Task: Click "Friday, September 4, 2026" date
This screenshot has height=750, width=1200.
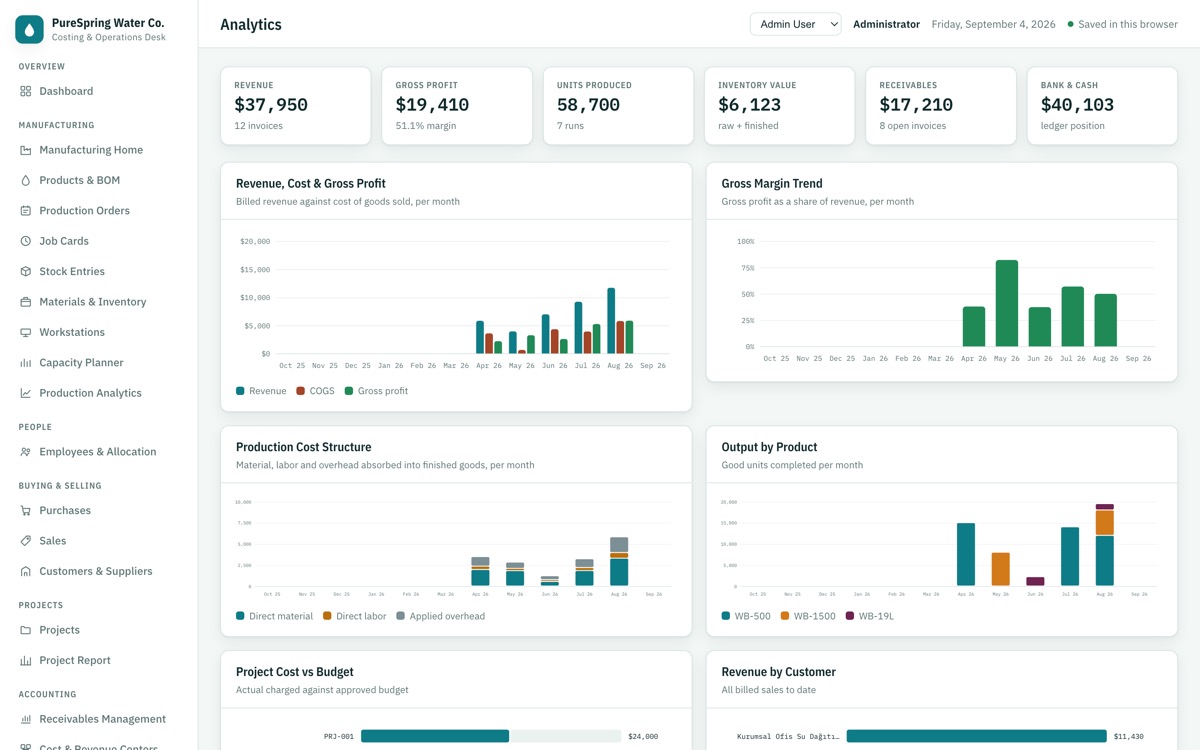Action: click(993, 24)
